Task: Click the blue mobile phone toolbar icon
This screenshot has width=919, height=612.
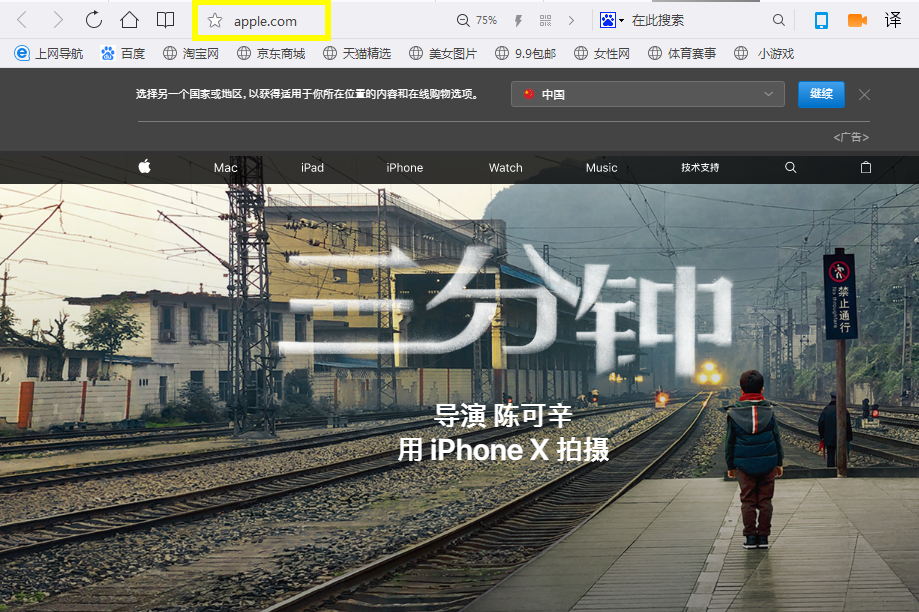Action: pyautogui.click(x=821, y=20)
